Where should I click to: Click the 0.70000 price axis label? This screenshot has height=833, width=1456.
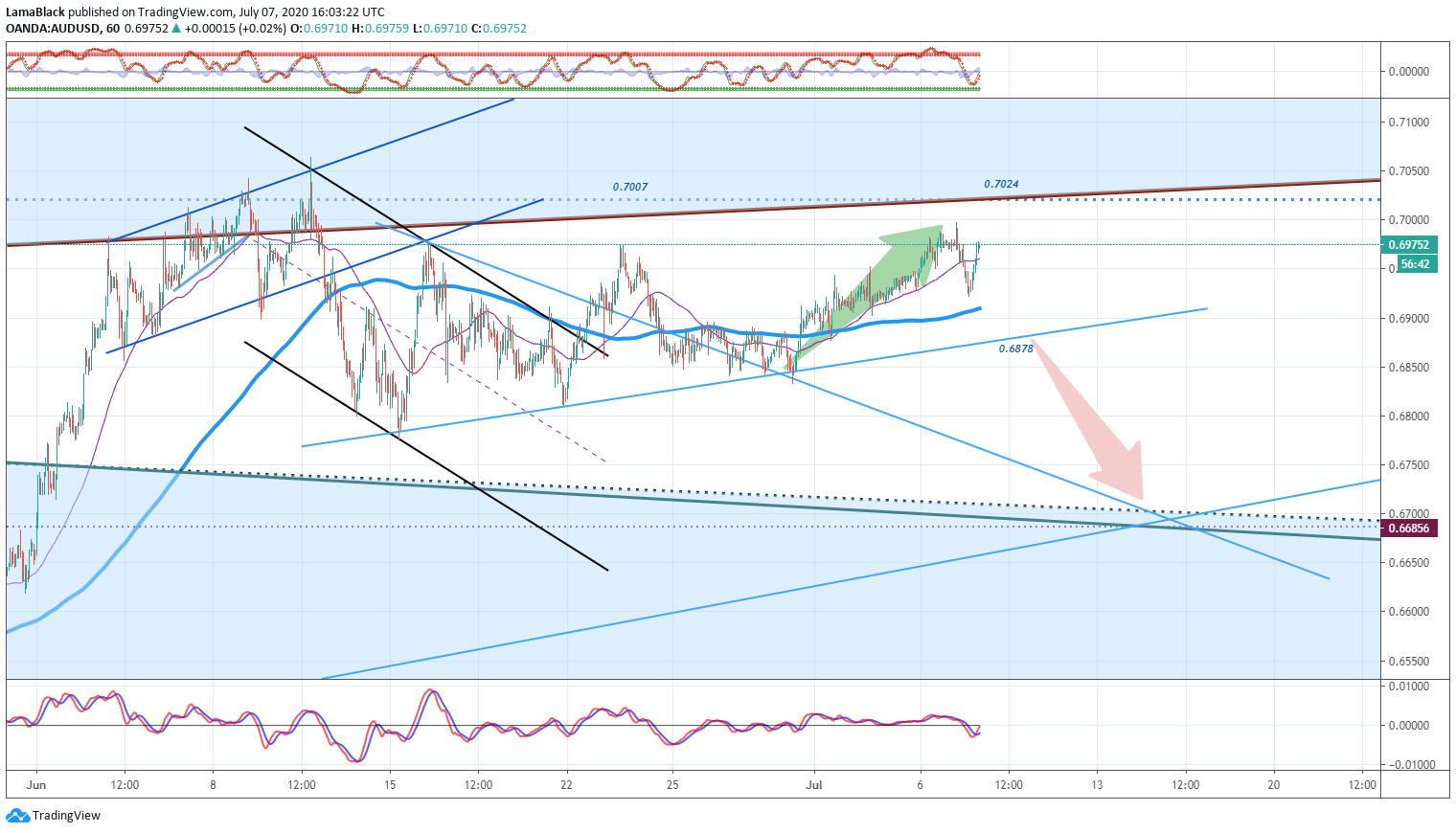[x=1408, y=220]
